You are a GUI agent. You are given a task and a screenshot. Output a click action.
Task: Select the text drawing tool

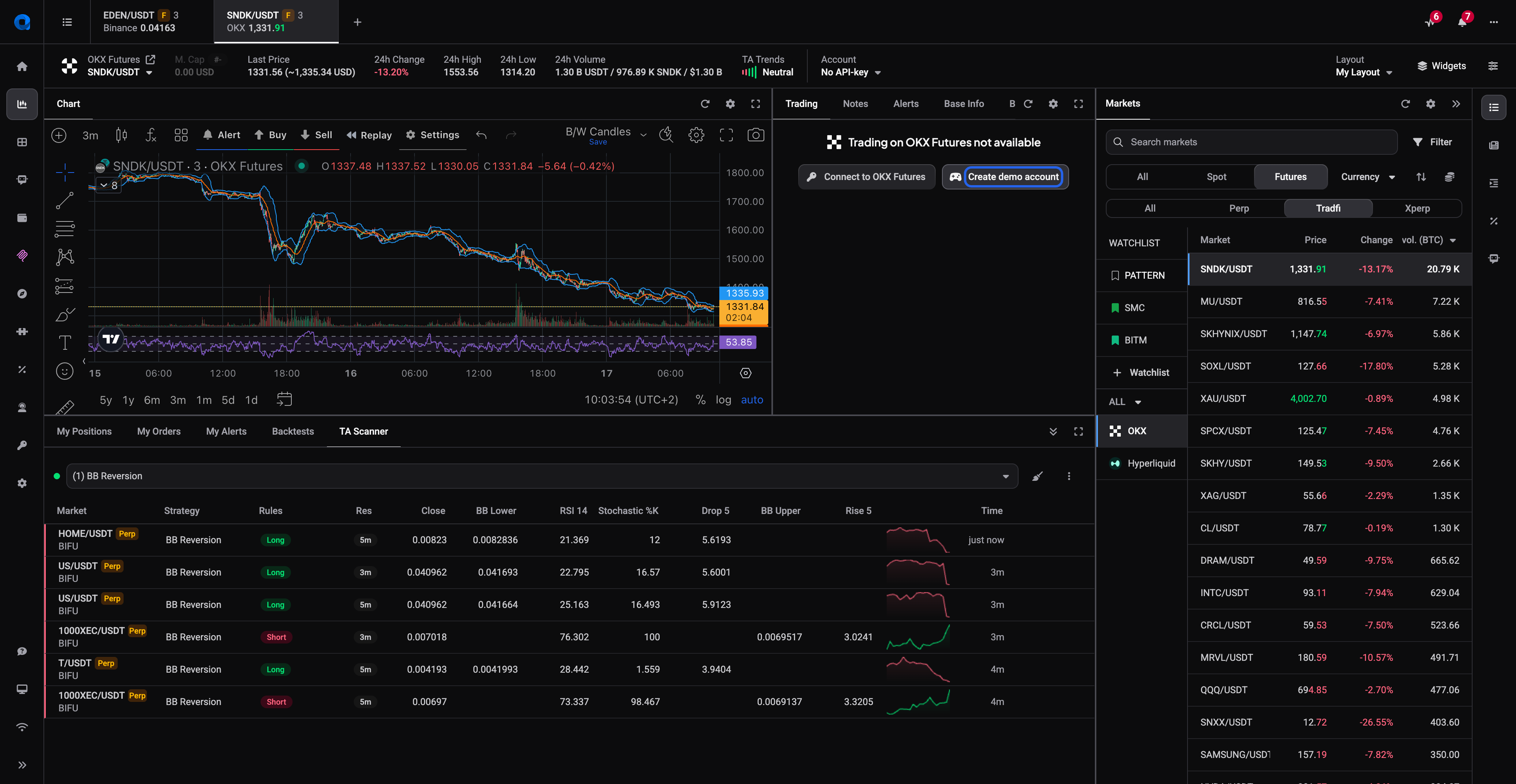65,343
